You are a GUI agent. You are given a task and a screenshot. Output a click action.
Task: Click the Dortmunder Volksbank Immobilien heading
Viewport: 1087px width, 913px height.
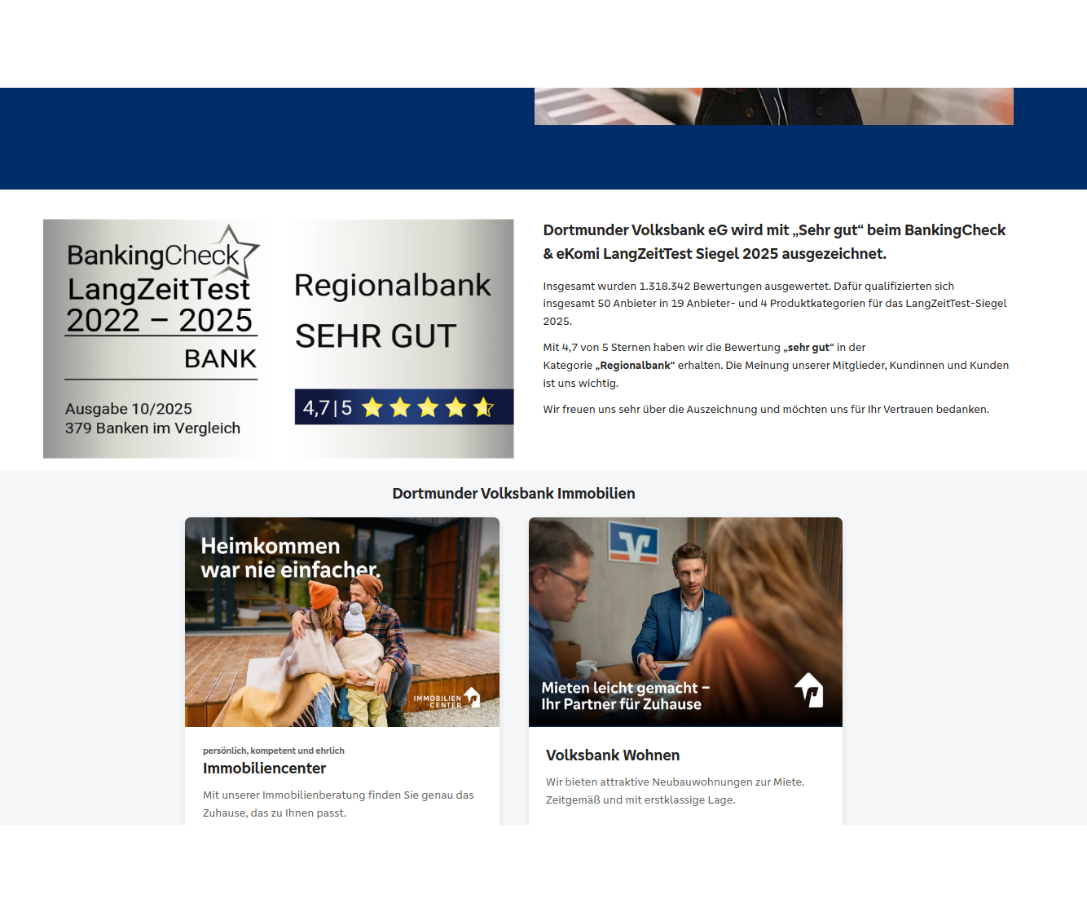[x=513, y=493]
